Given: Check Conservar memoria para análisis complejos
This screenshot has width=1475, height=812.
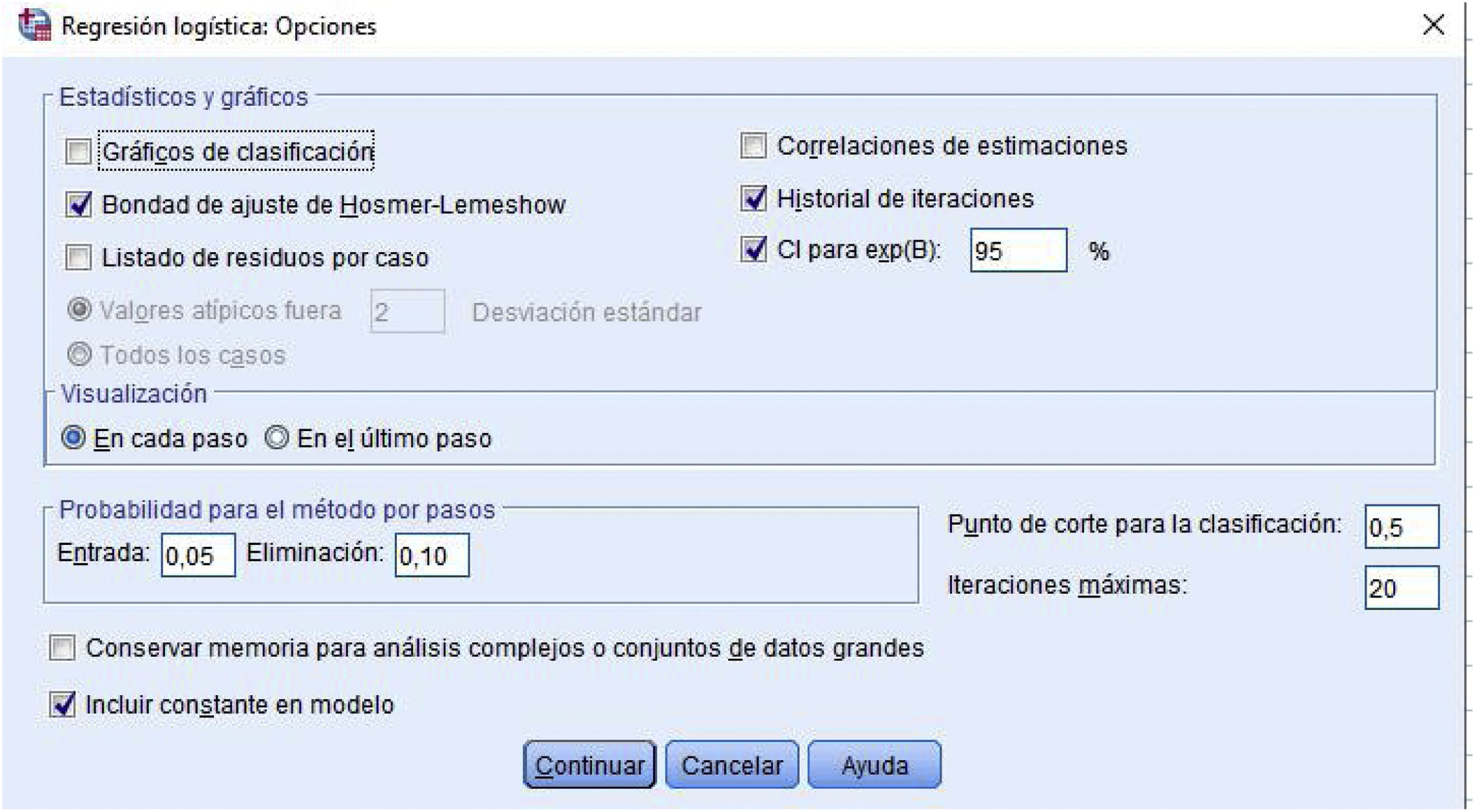Looking at the screenshot, I should coord(62,648).
